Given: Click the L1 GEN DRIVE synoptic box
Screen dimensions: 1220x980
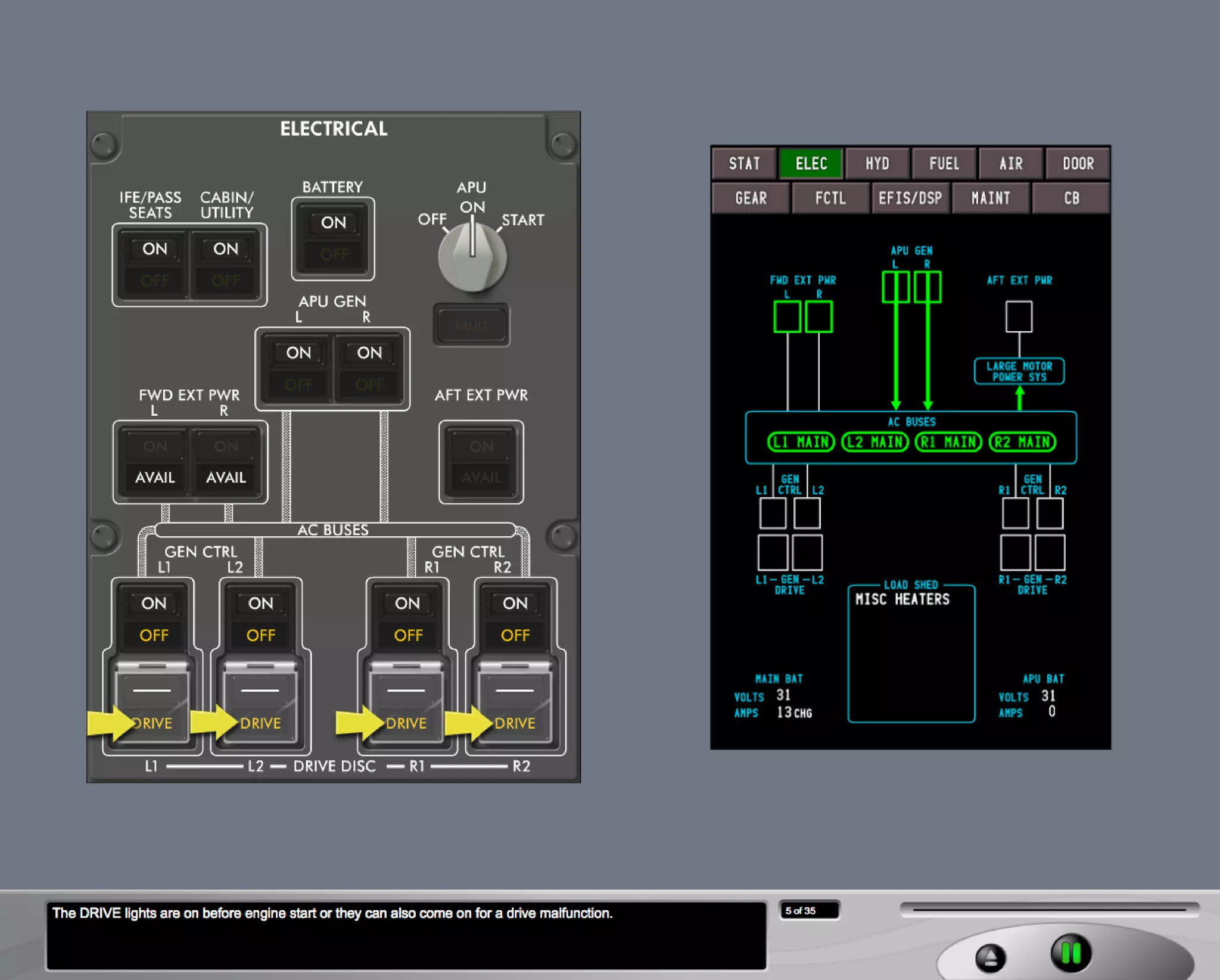Looking at the screenshot, I should click(773, 553).
